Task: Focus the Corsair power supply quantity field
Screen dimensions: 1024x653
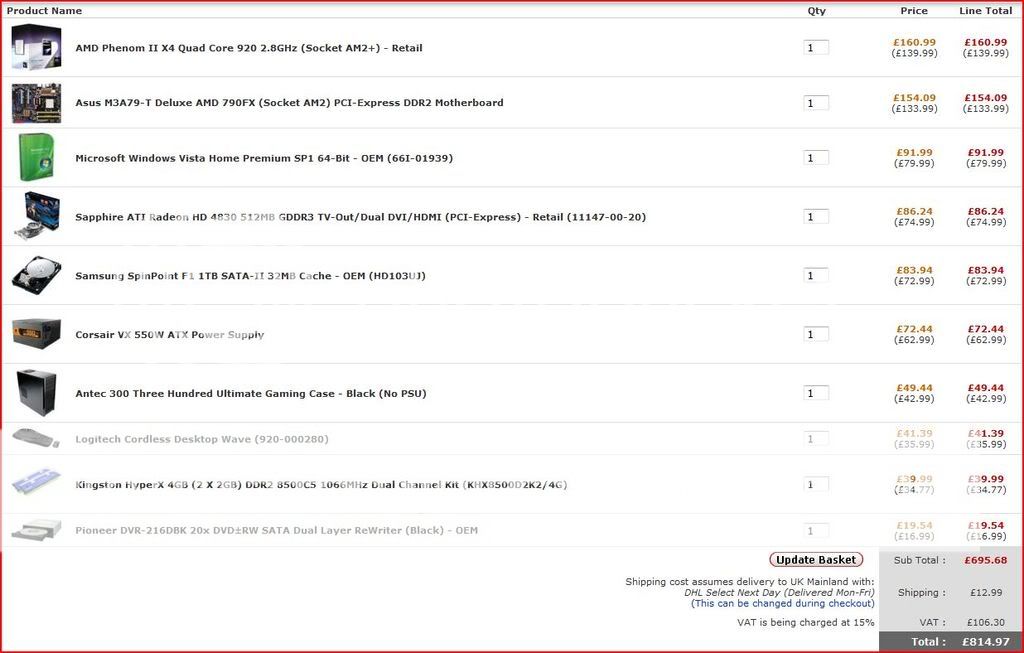Action: pos(816,335)
